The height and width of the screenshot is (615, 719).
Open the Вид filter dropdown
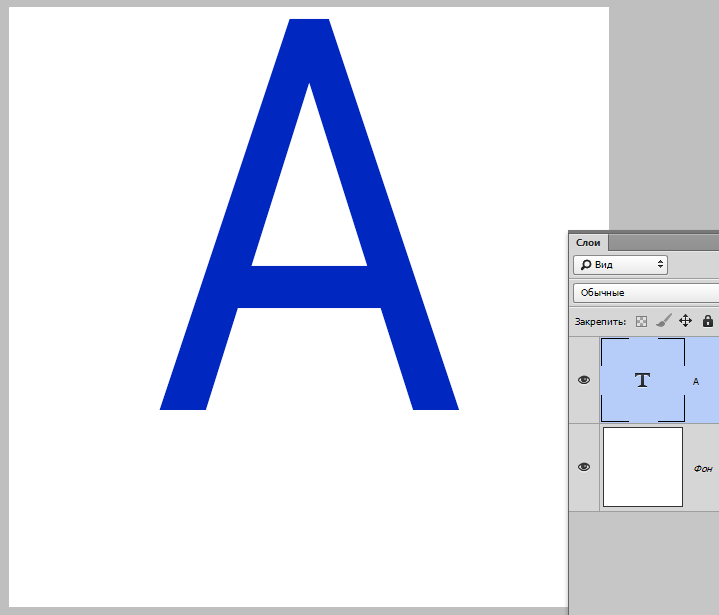coord(620,265)
